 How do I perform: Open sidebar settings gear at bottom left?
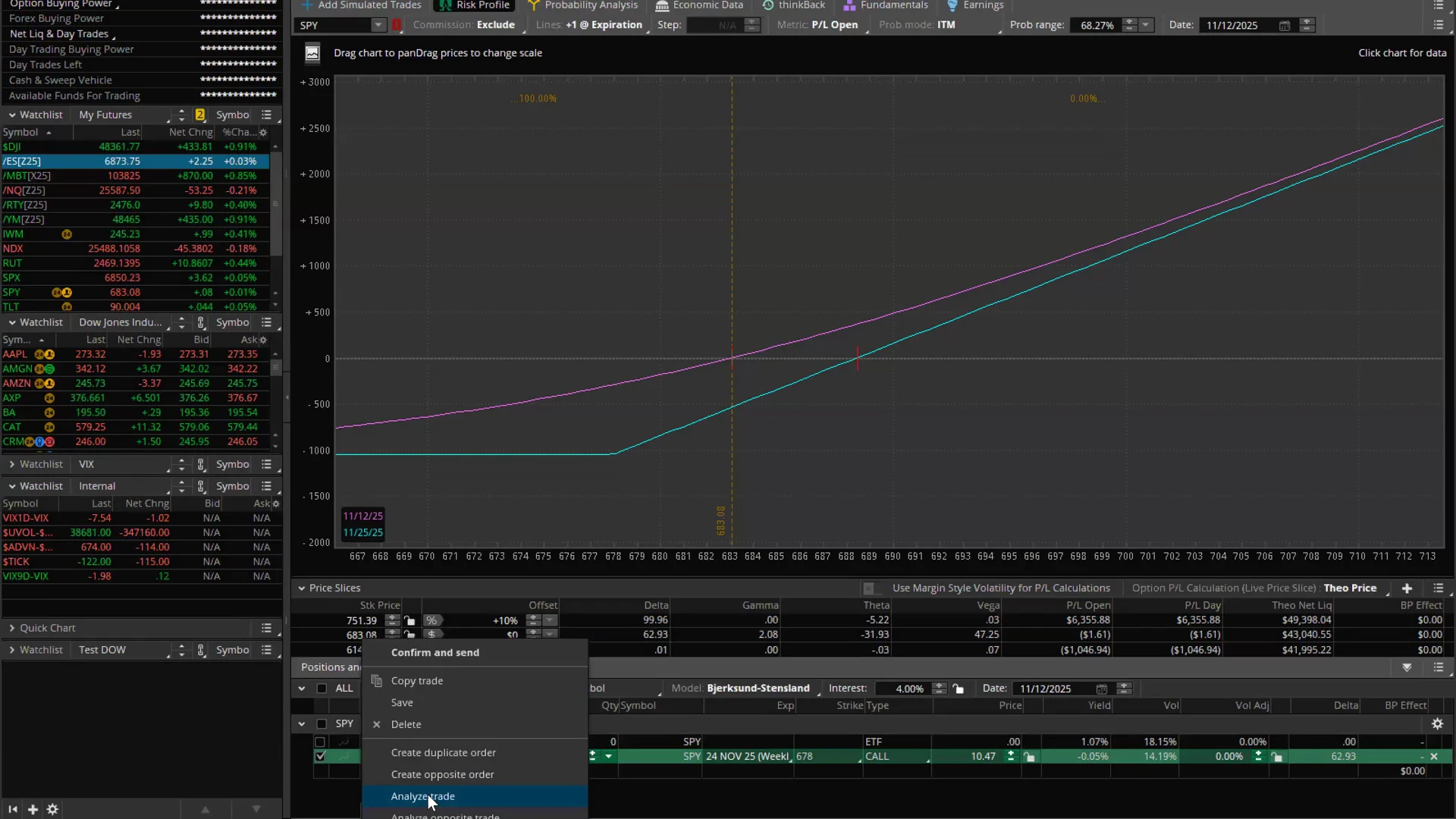coord(52,809)
